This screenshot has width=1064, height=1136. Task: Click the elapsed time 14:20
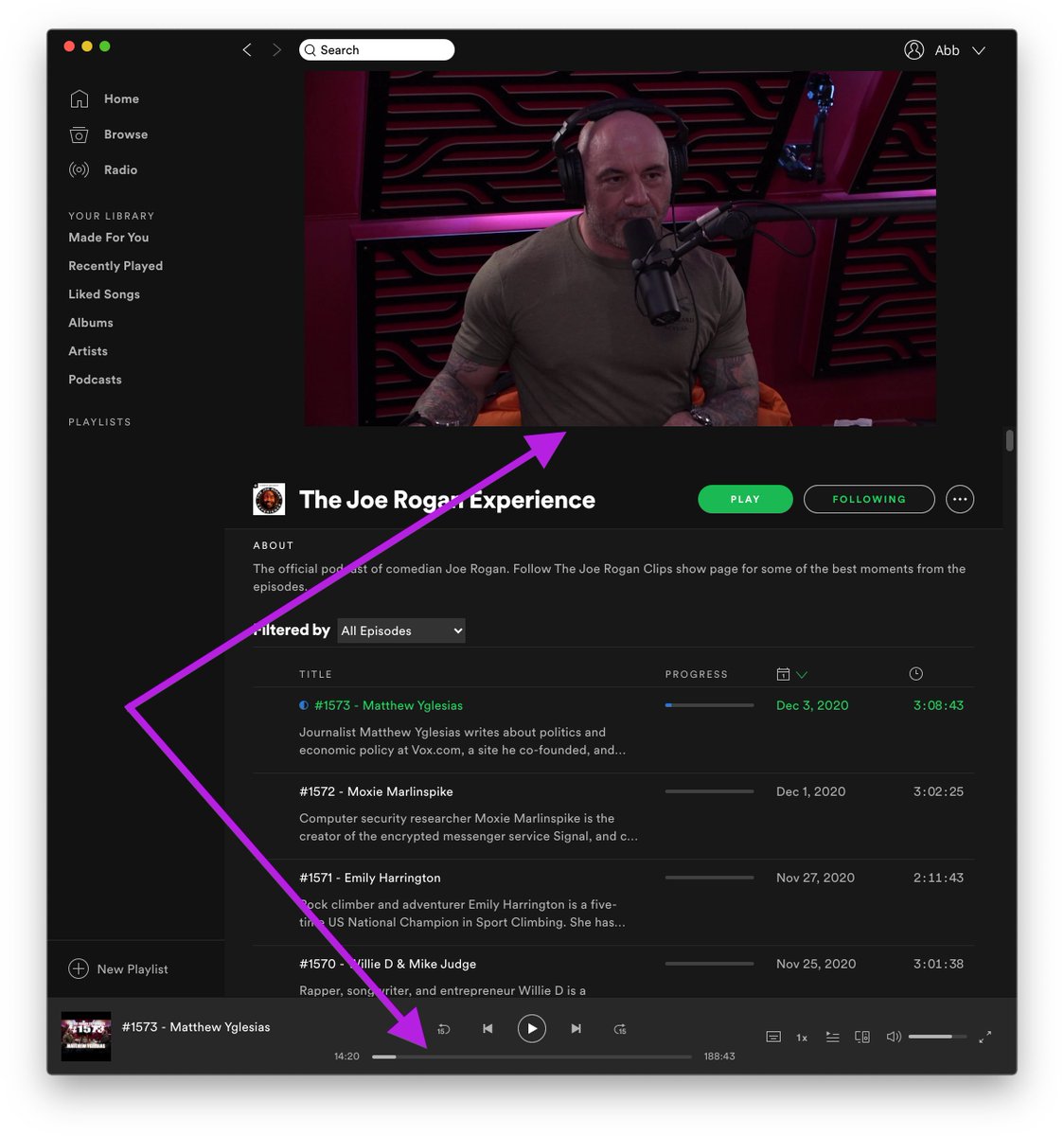click(346, 1056)
